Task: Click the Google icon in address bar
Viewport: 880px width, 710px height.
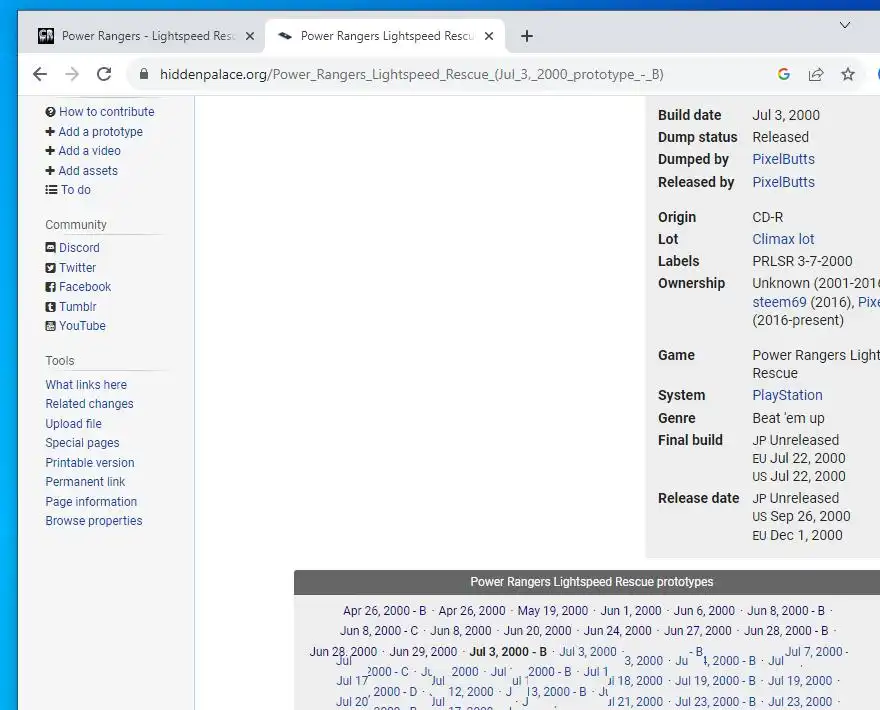Action: (x=784, y=74)
